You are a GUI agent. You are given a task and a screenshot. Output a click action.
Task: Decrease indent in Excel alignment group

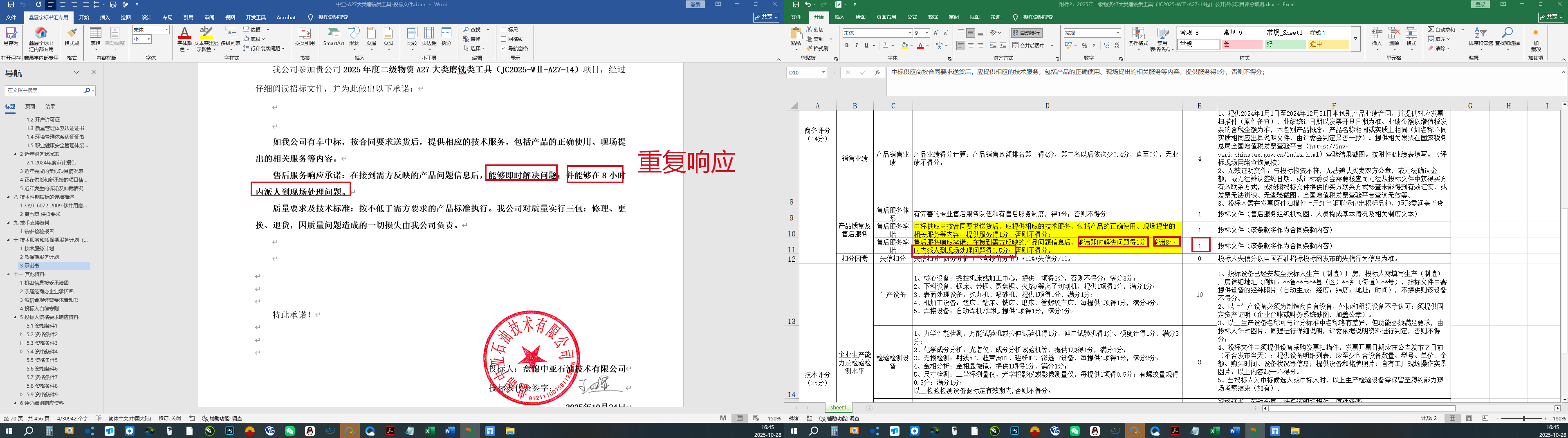(994, 46)
